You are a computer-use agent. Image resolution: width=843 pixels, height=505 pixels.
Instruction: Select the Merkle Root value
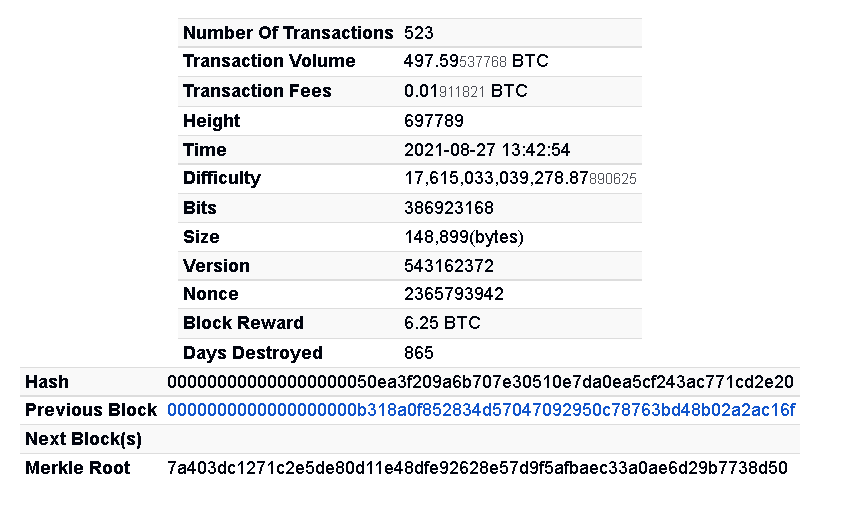[x=477, y=468]
